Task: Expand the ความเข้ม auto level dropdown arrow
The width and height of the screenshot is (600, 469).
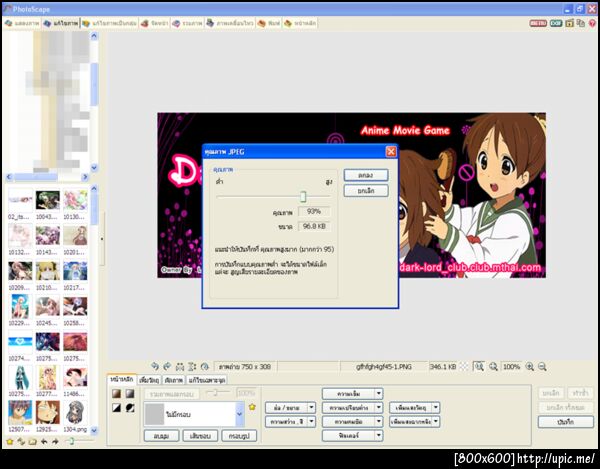Action: pos(378,394)
